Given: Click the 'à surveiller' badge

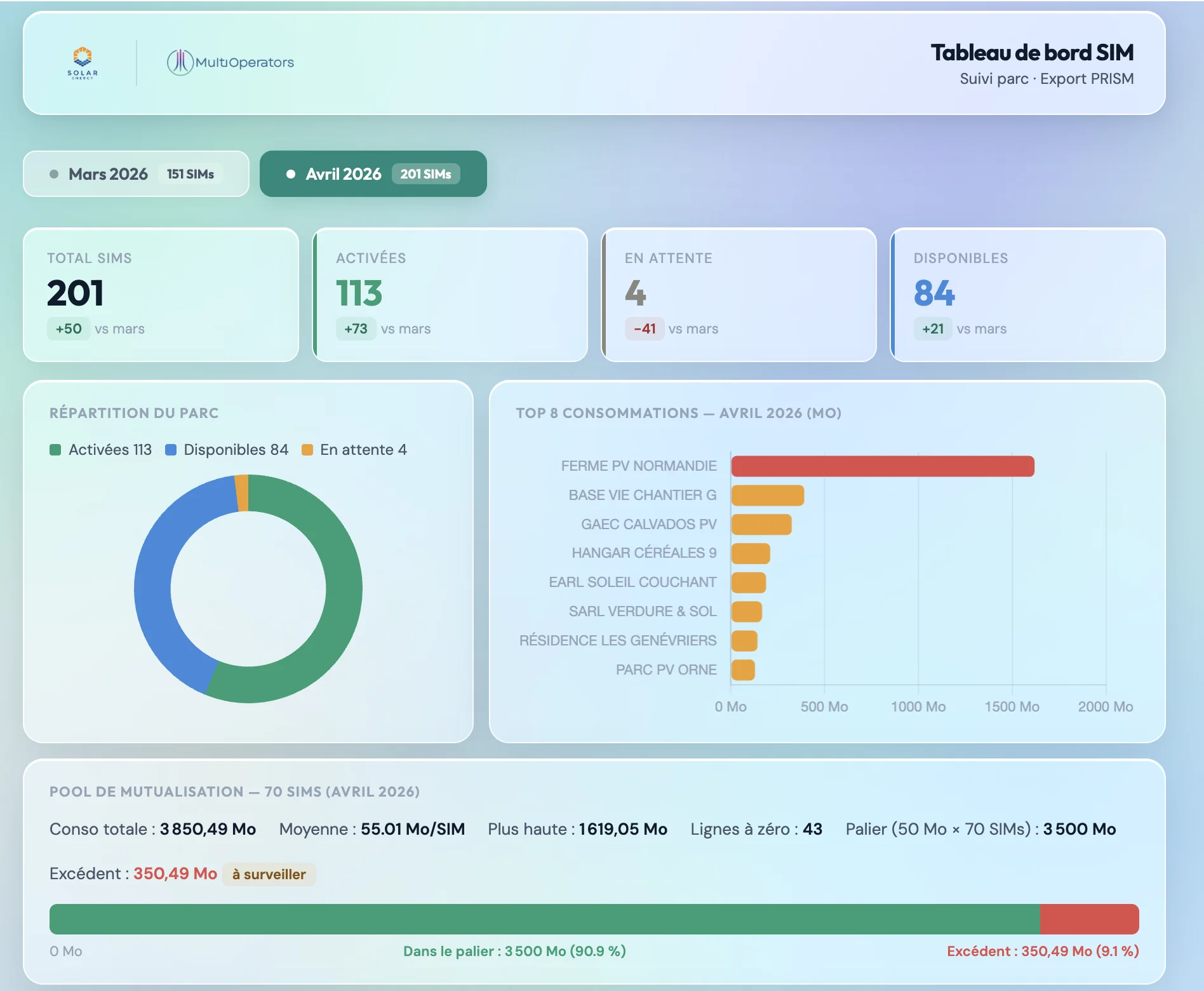Looking at the screenshot, I should coord(269,874).
